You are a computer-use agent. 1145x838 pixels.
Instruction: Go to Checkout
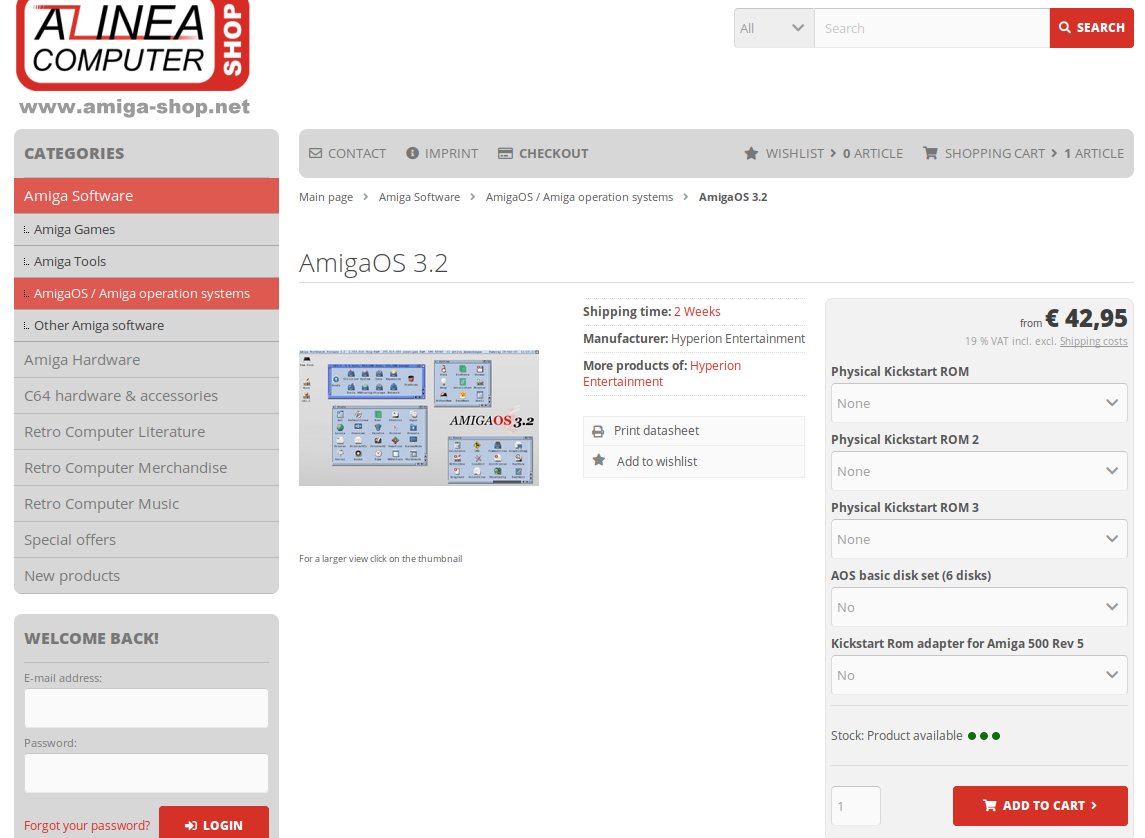point(543,153)
